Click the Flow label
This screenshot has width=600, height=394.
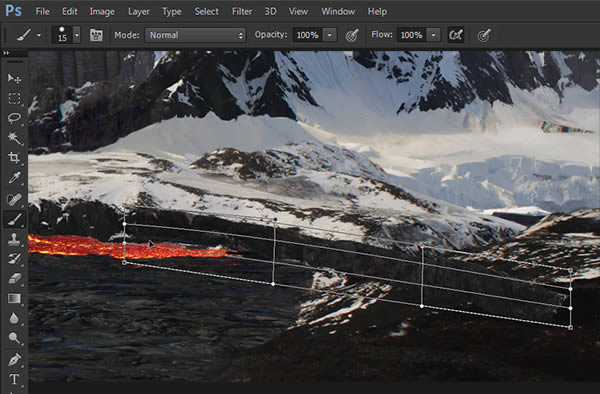[382, 35]
